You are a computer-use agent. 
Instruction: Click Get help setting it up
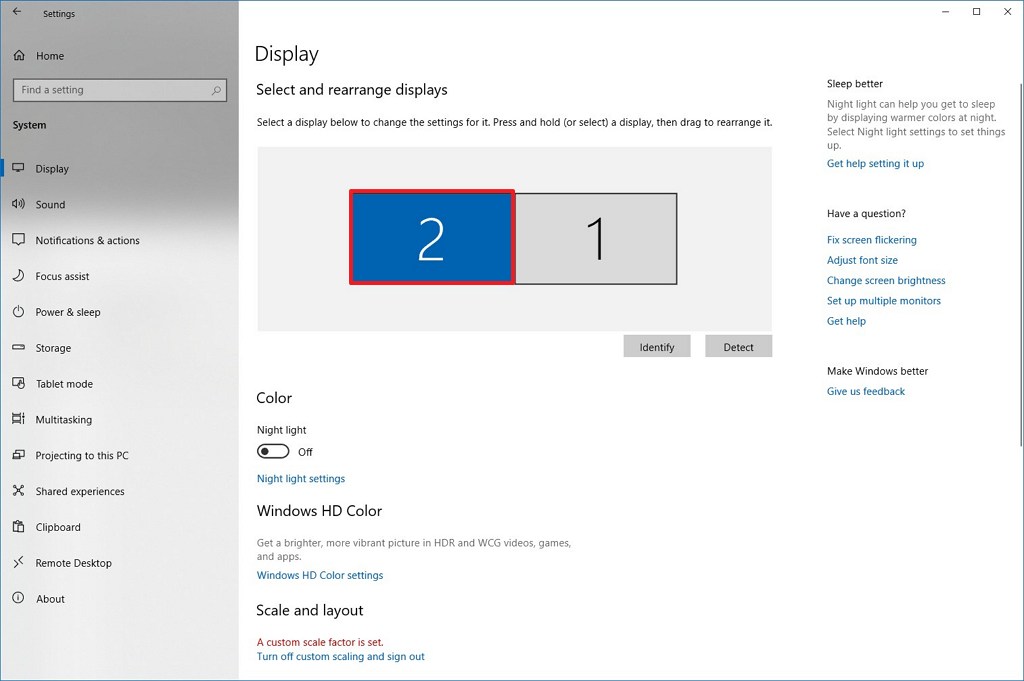coord(875,163)
